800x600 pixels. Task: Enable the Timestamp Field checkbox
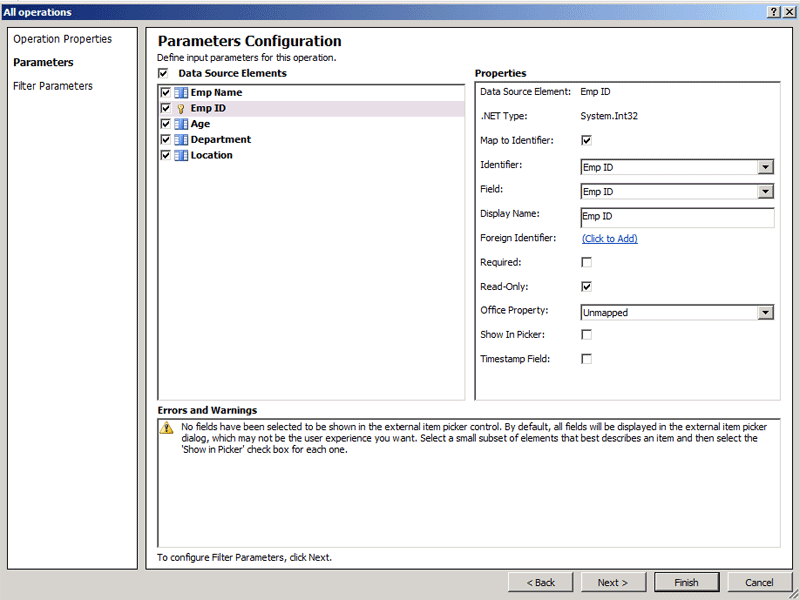pyautogui.click(x=587, y=359)
